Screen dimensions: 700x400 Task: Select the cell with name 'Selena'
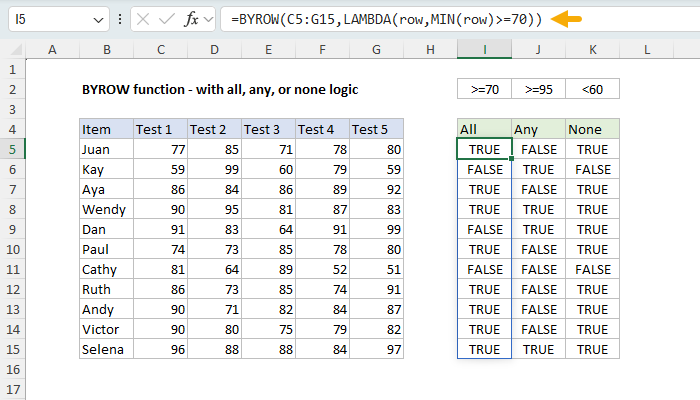(x=107, y=349)
